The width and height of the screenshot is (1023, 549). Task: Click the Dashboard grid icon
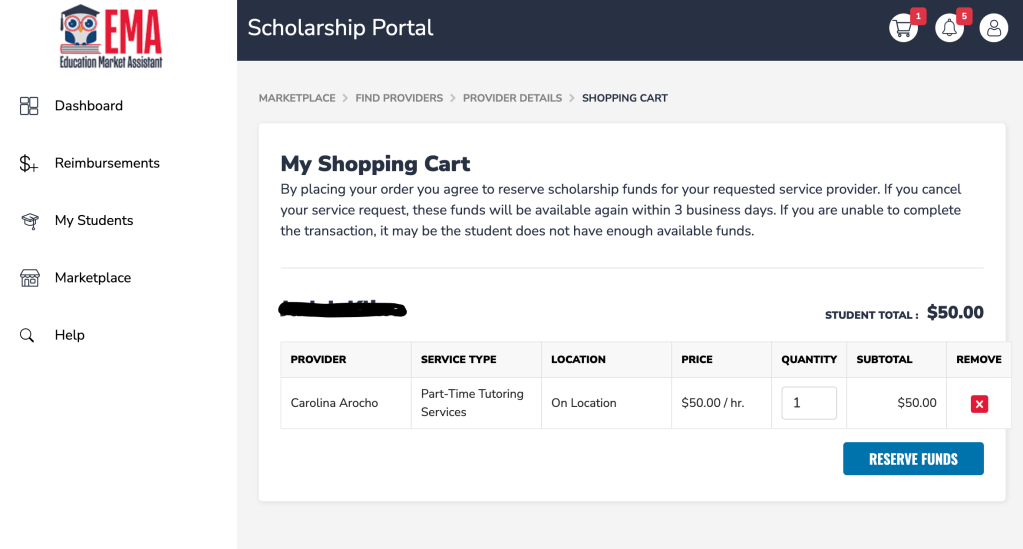(x=29, y=106)
